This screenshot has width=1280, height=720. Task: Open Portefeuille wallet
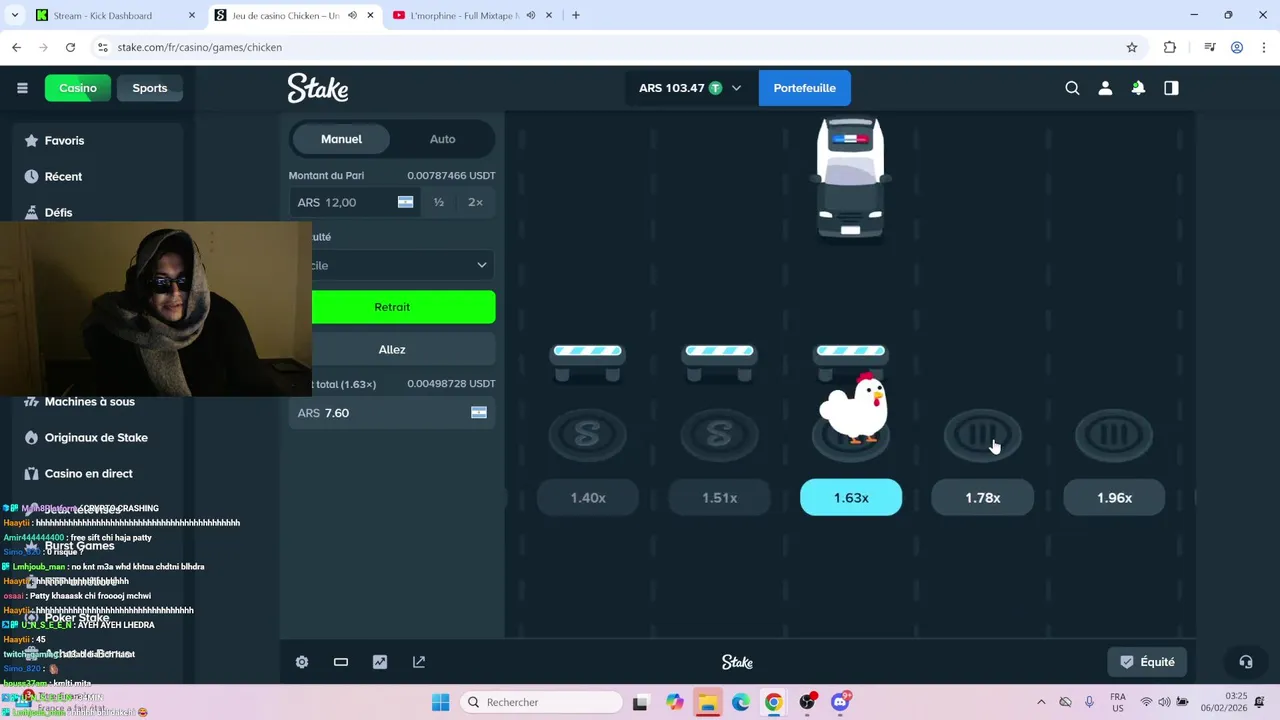(x=804, y=88)
